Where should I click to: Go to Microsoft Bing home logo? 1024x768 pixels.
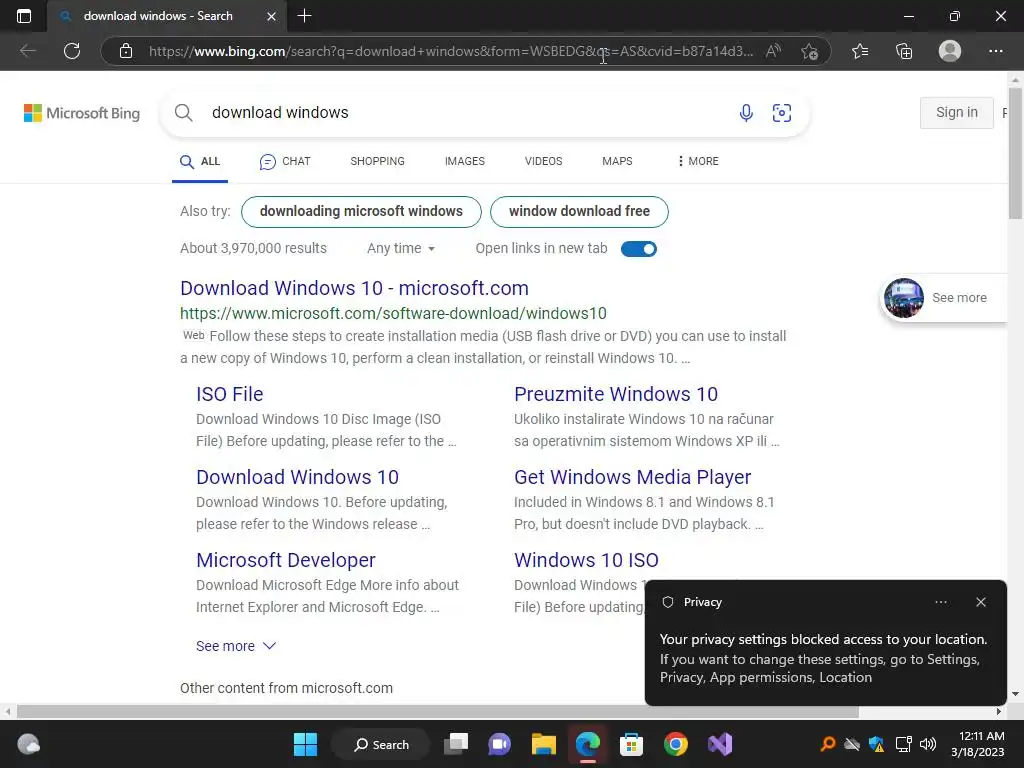(82, 113)
